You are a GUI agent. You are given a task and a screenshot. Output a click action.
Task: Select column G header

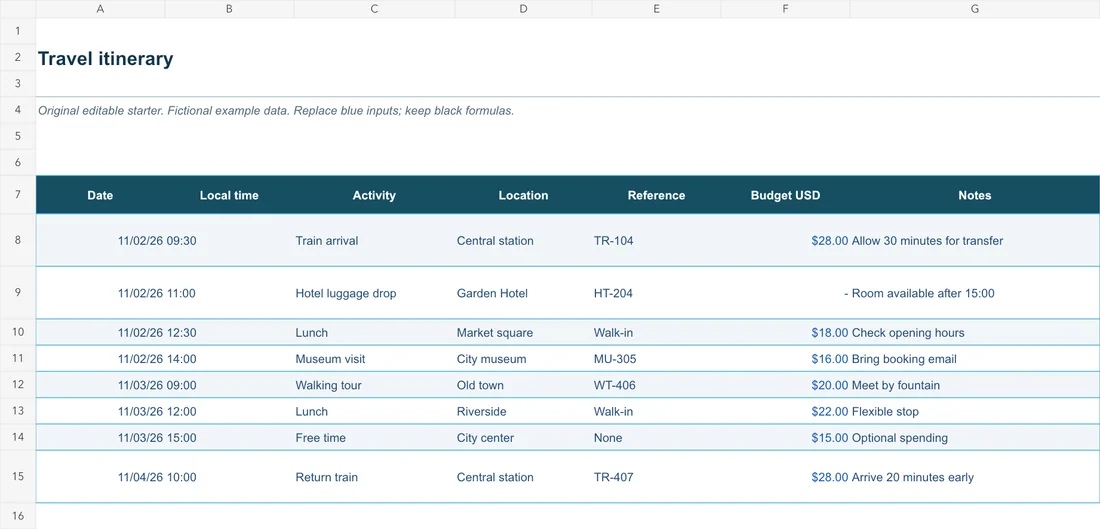[x=975, y=8]
